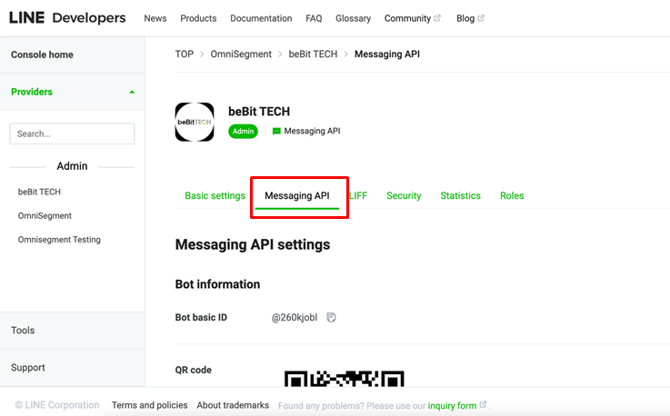Viewport: 670px width, 416px height.
Task: Click the provider Search input field
Action: click(72, 133)
